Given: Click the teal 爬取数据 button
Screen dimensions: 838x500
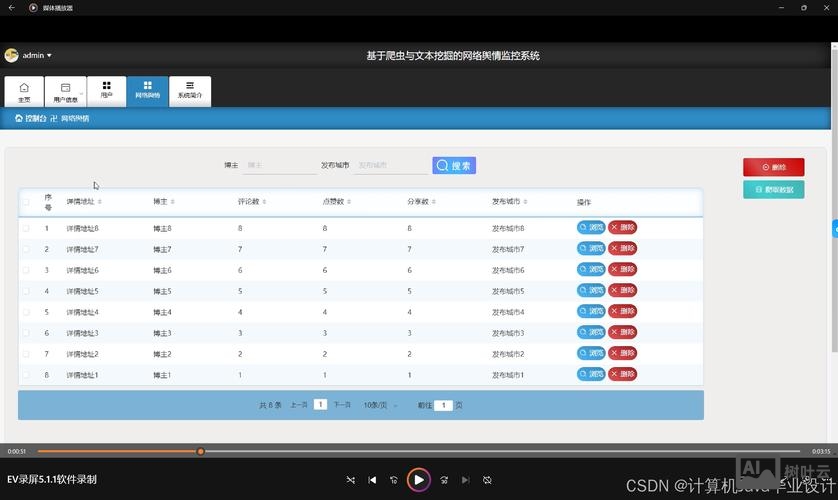Looking at the screenshot, I should click(773, 190).
